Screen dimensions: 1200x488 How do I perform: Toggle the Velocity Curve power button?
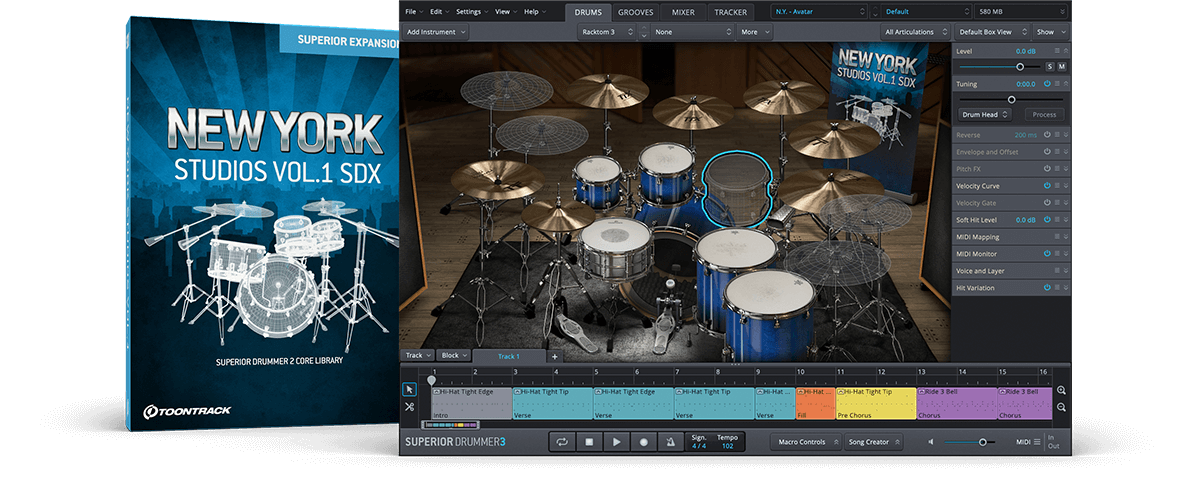point(1047,186)
